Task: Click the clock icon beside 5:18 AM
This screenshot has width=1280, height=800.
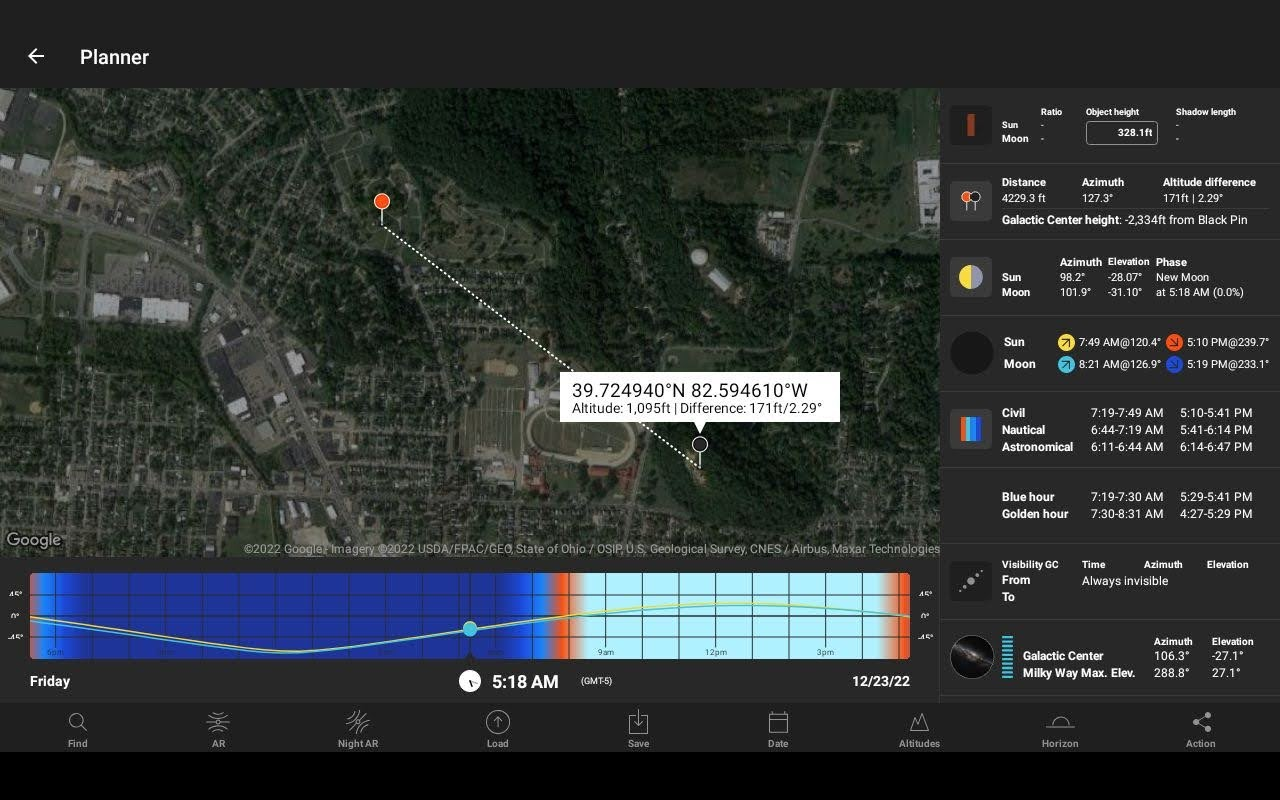Action: pos(470,681)
